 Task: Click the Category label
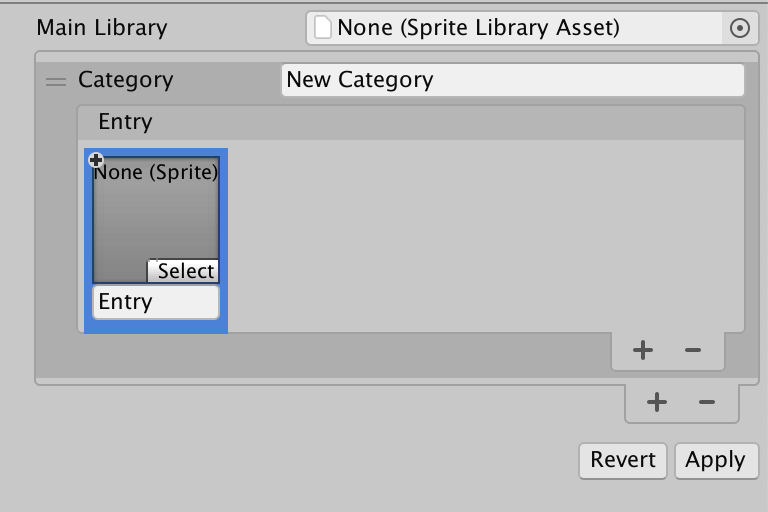125,80
